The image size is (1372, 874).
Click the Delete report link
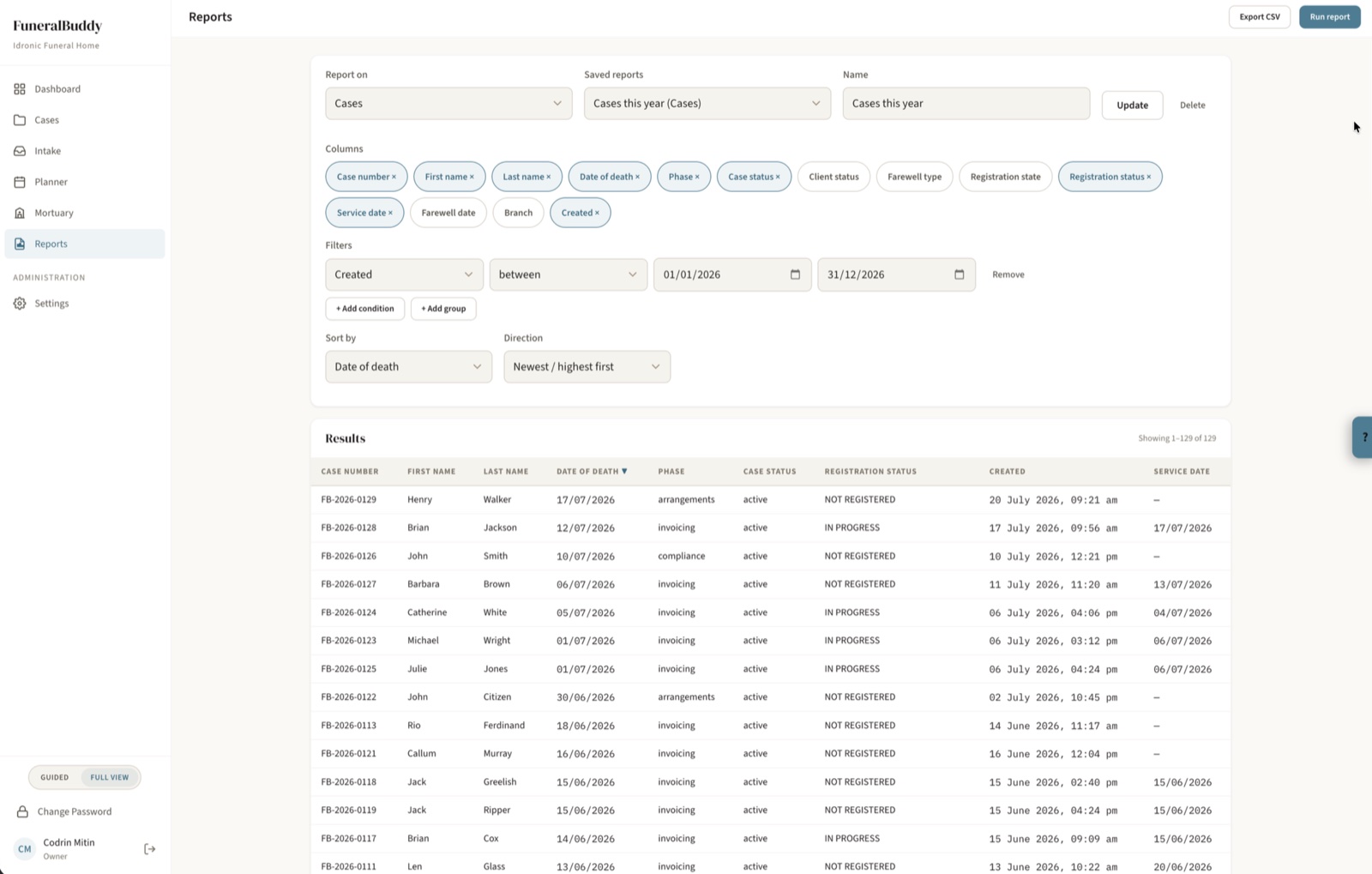1192,105
